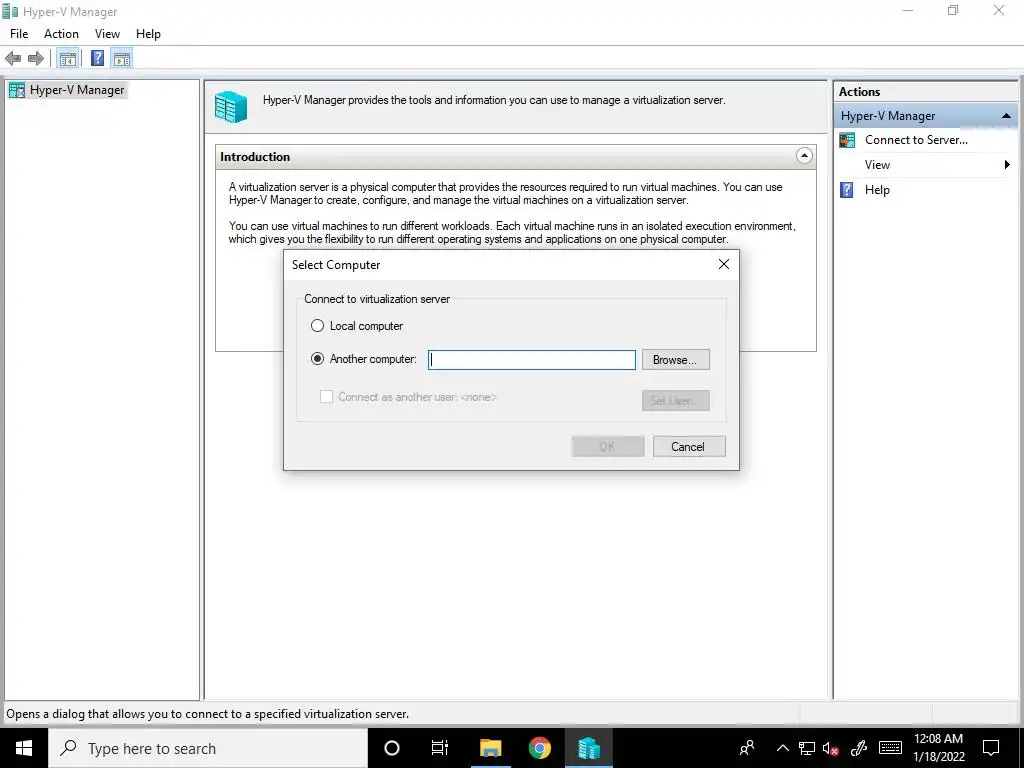
Task: Click the Forward arrow toolbar icon
Action: [36, 59]
